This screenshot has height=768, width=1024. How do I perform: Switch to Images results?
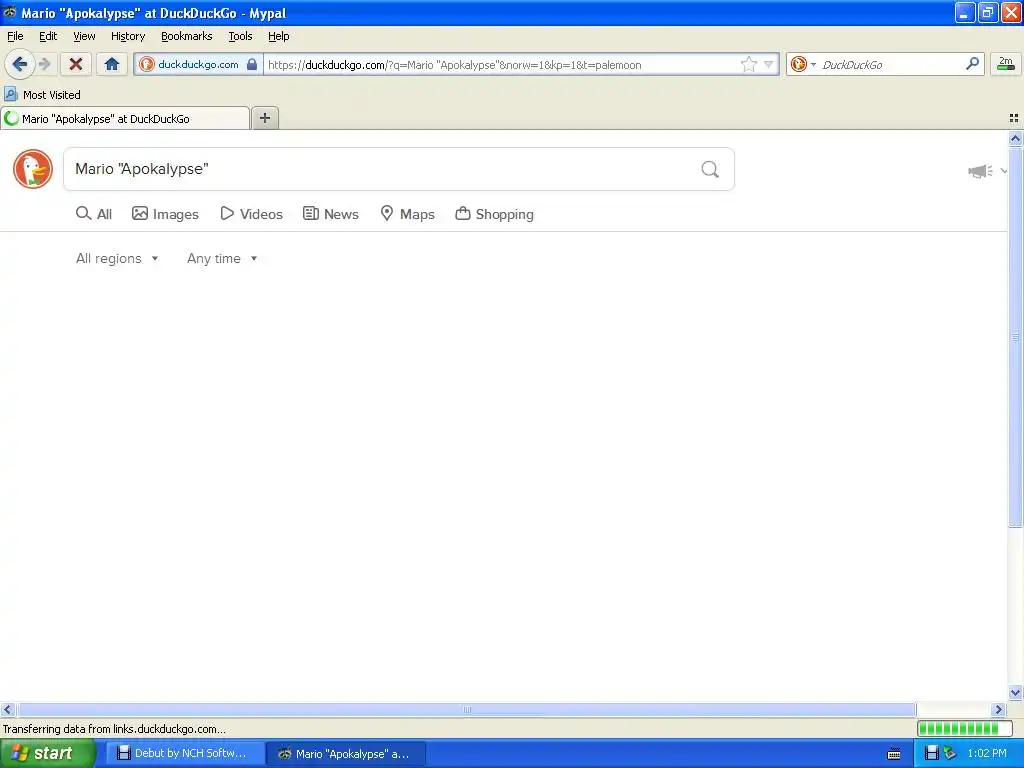tap(165, 214)
